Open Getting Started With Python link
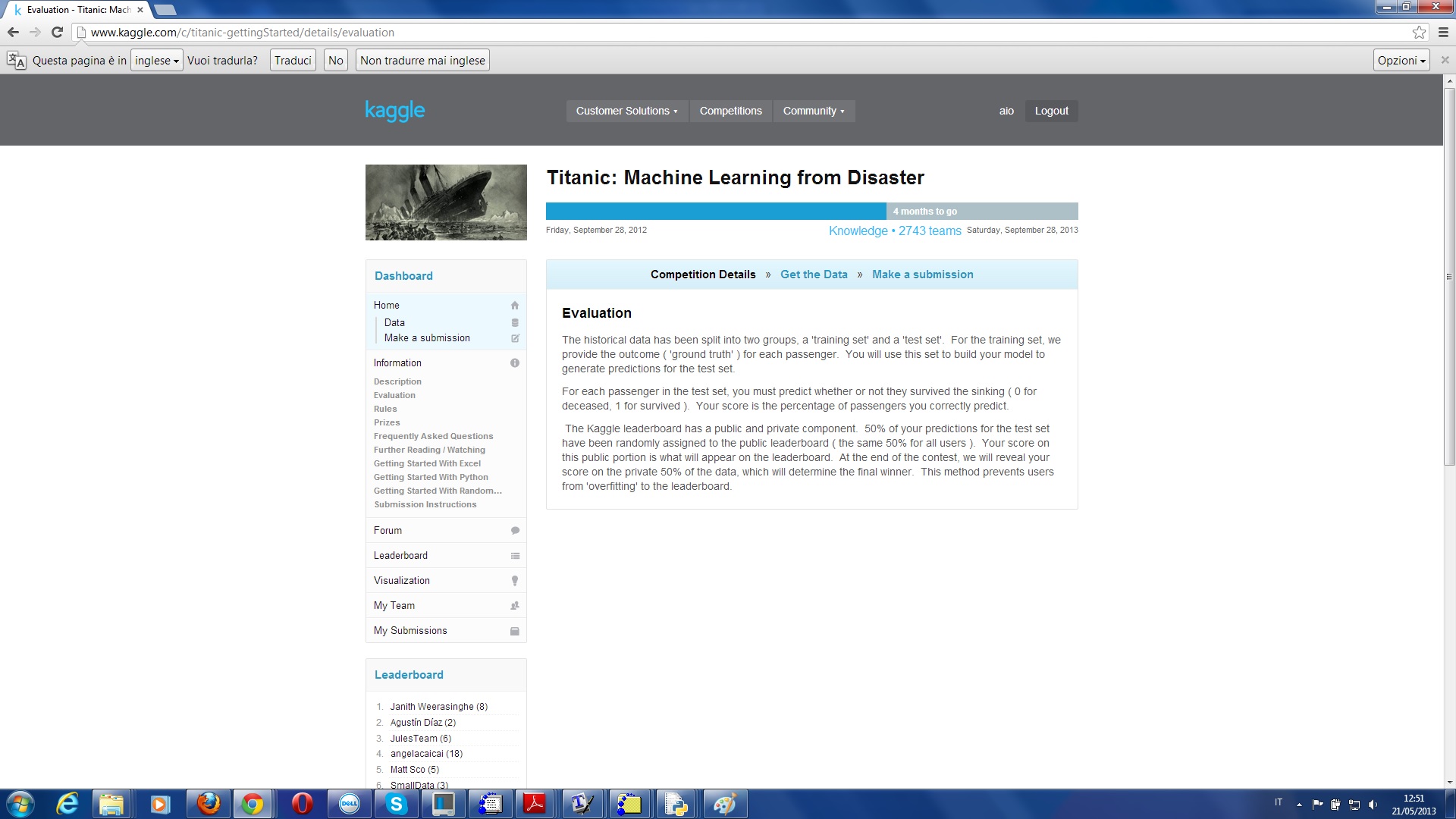The height and width of the screenshot is (819, 1456). [431, 477]
